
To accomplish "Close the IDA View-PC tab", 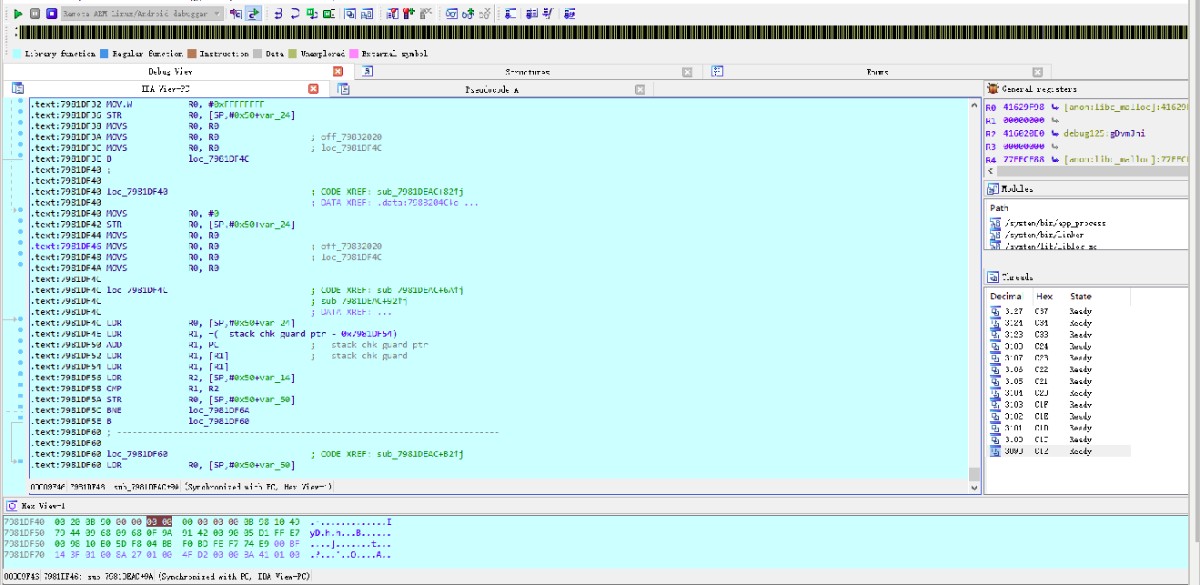I will point(313,89).
